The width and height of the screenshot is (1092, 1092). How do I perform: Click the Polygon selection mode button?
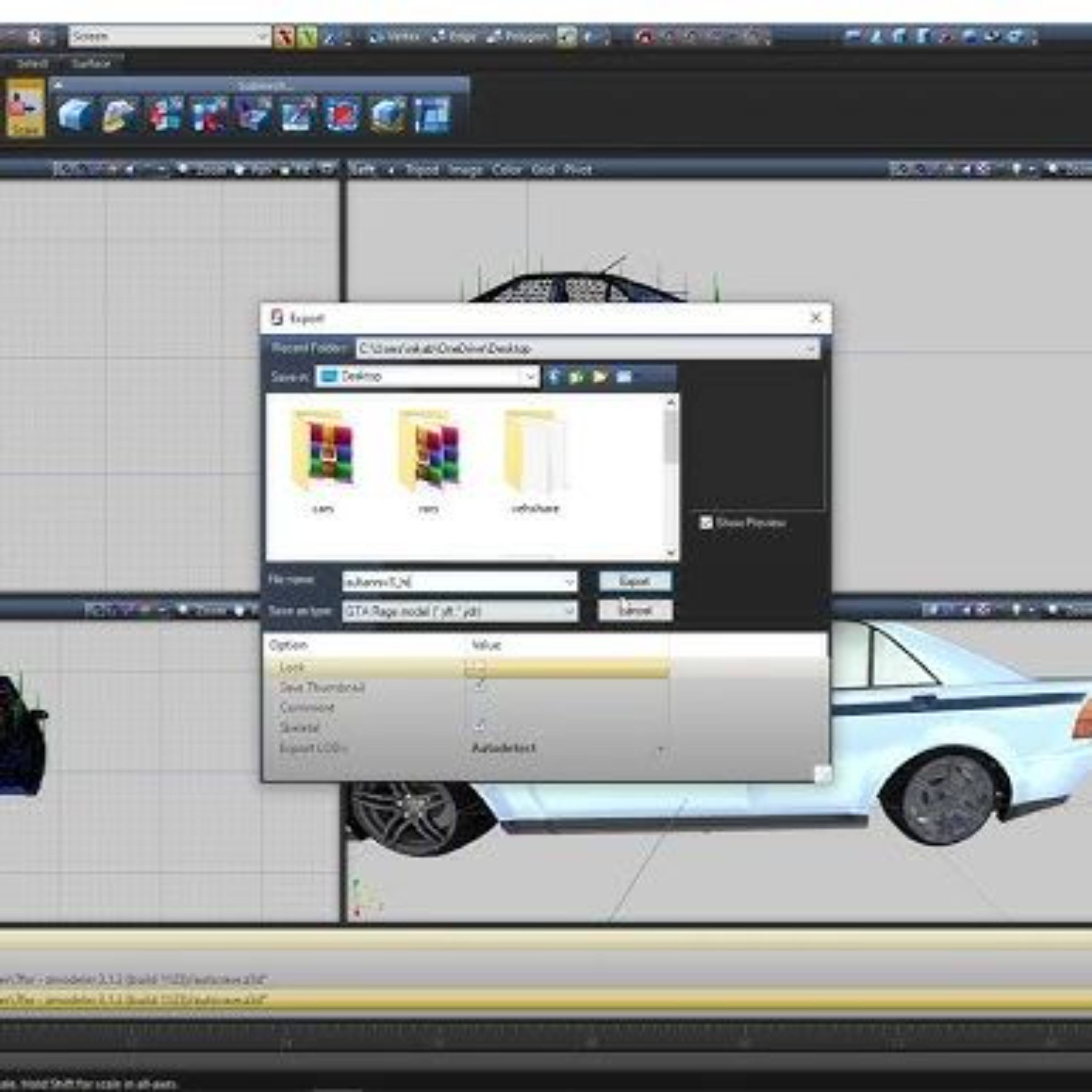pyautogui.click(x=518, y=37)
